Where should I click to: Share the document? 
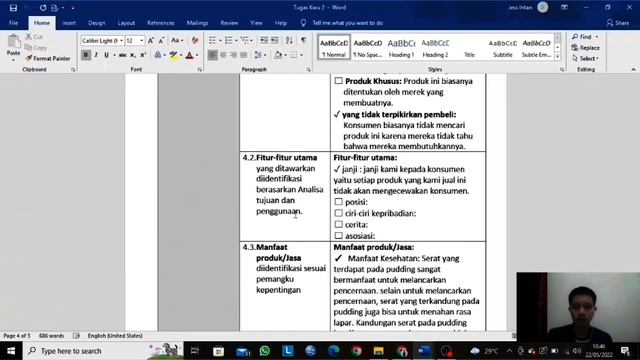618,23
